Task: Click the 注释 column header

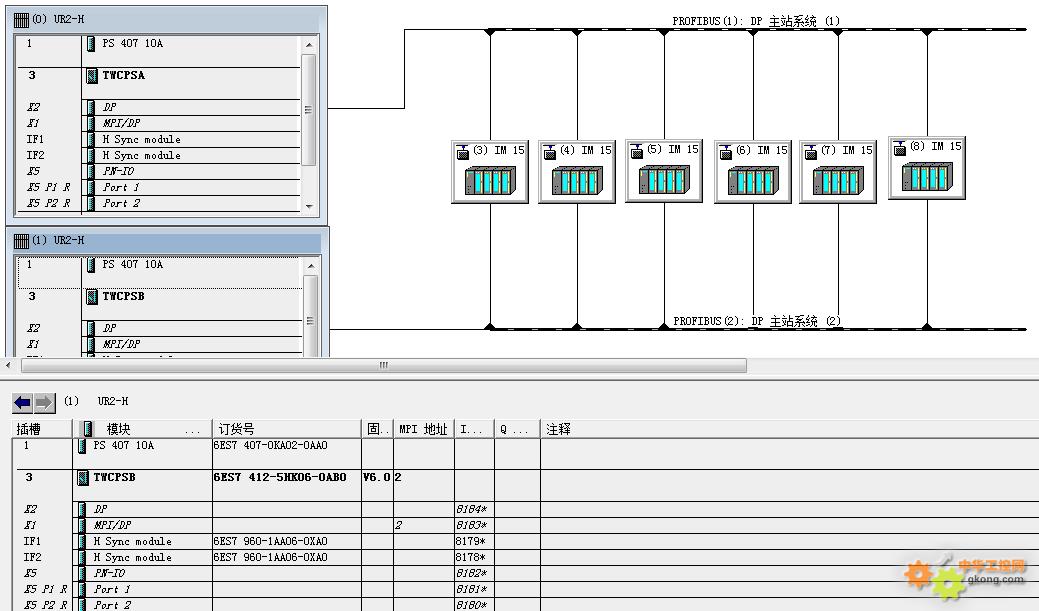Action: click(789, 429)
